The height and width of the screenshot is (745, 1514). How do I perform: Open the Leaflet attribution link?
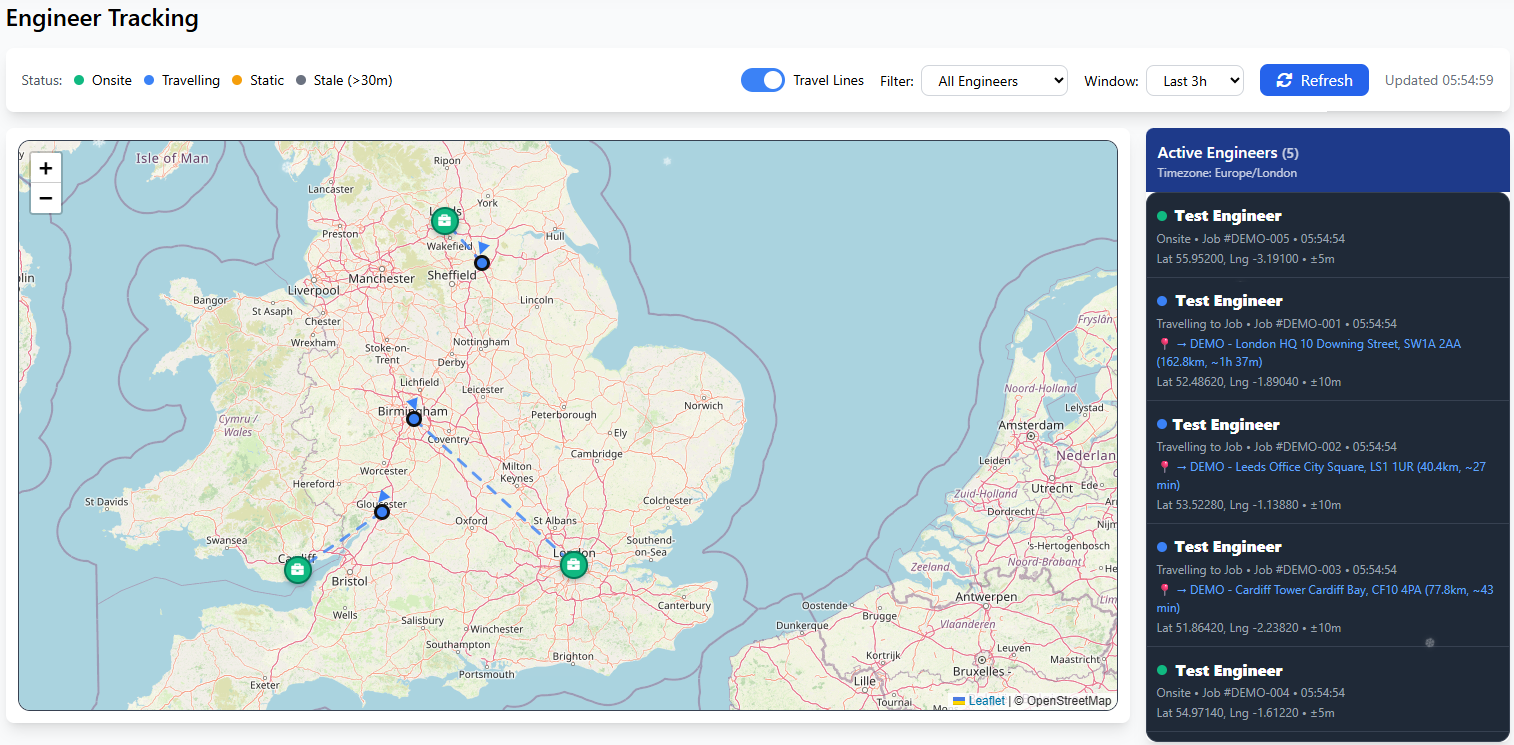(979, 701)
